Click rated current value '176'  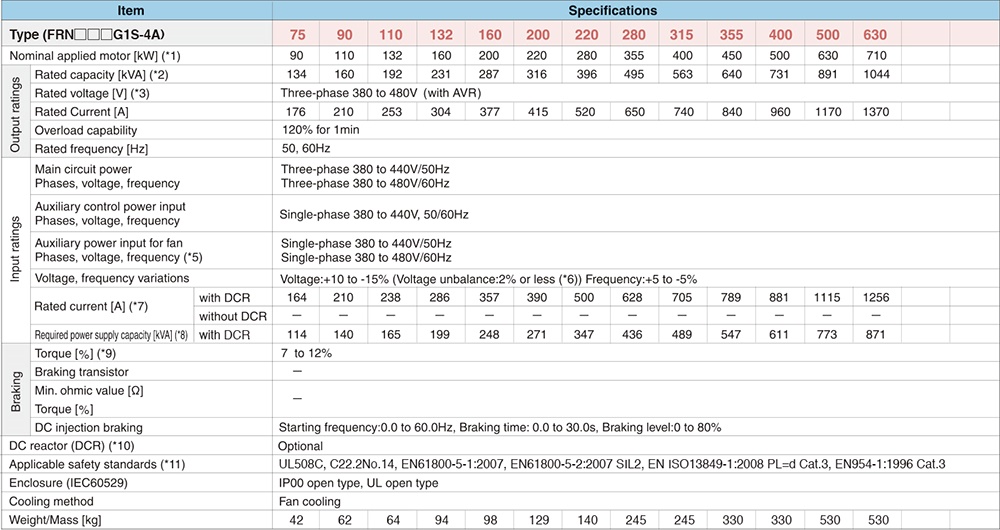tap(297, 112)
